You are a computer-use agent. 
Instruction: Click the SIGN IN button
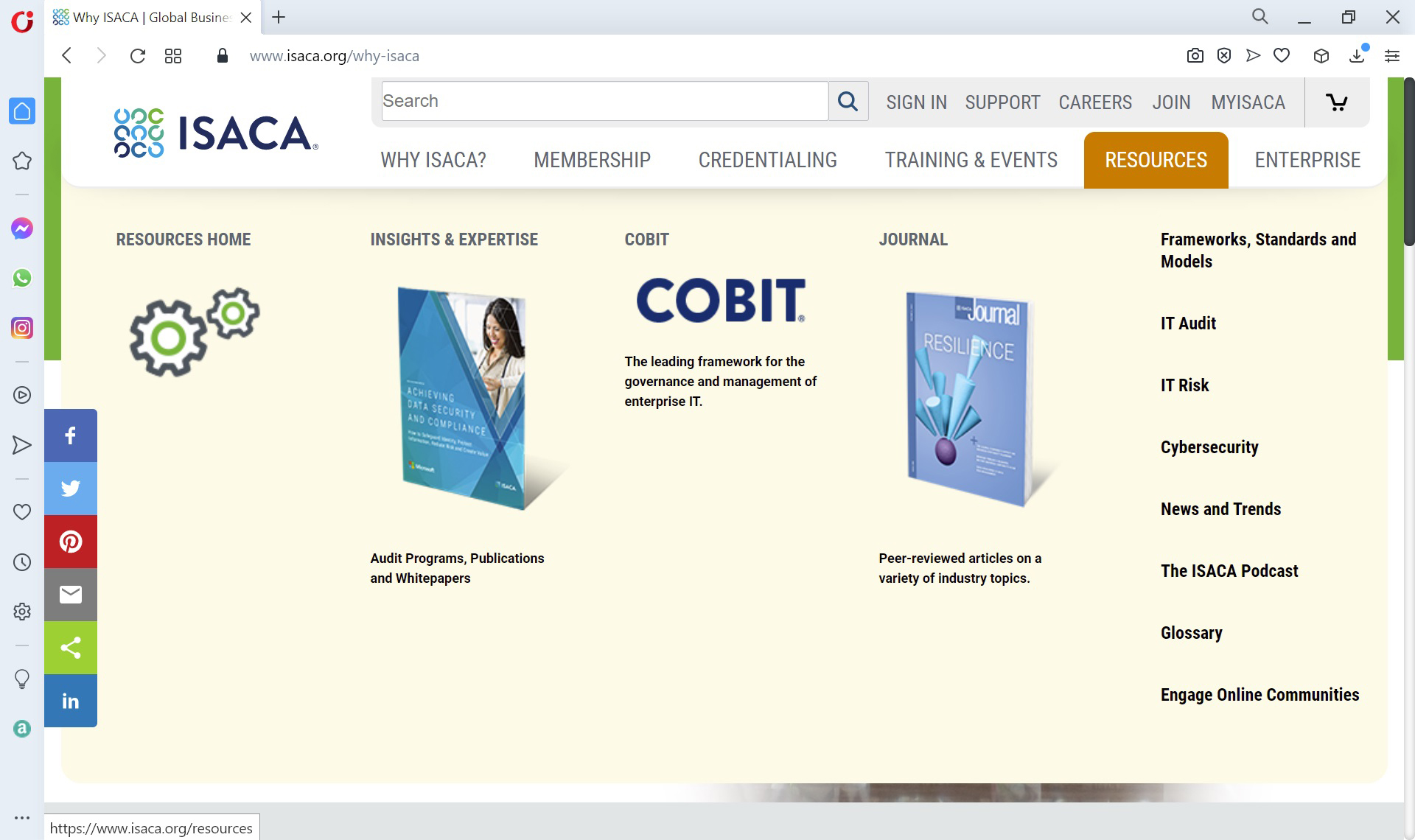[x=916, y=102]
